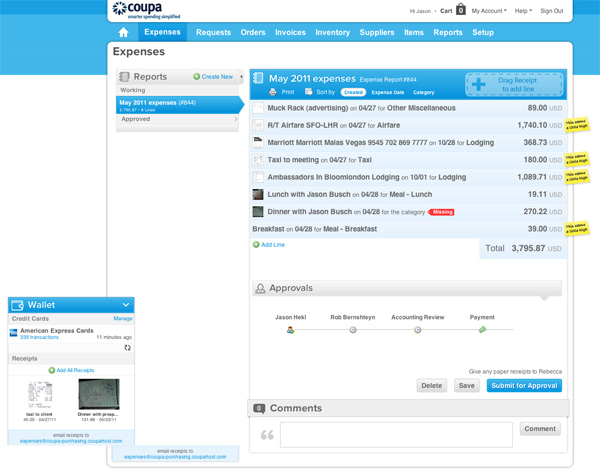This screenshot has height=471, width=600.
Task: Click the Payment step icon in Approvals
Action: coord(482,330)
